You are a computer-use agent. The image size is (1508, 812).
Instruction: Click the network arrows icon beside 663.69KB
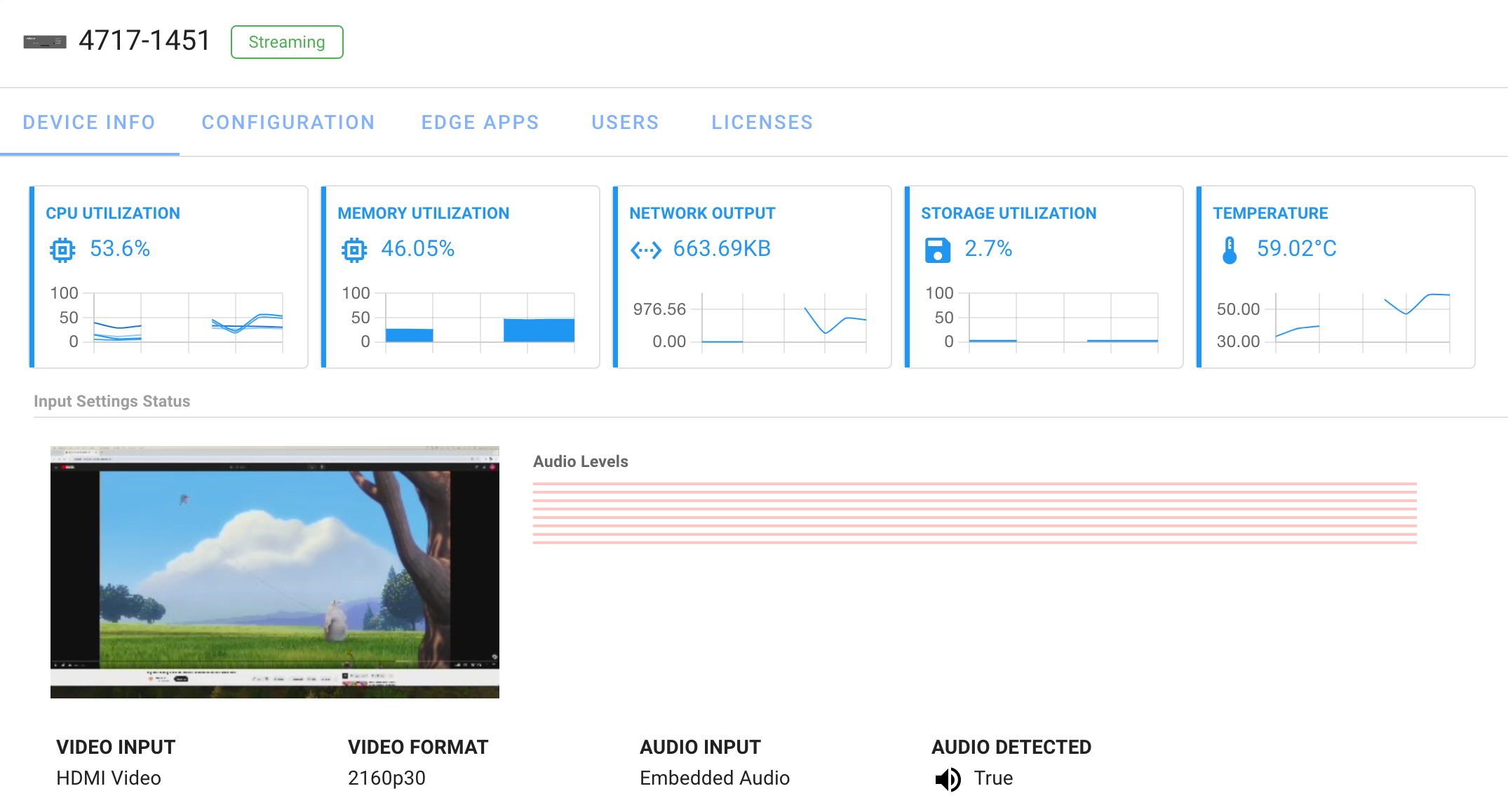click(x=646, y=250)
